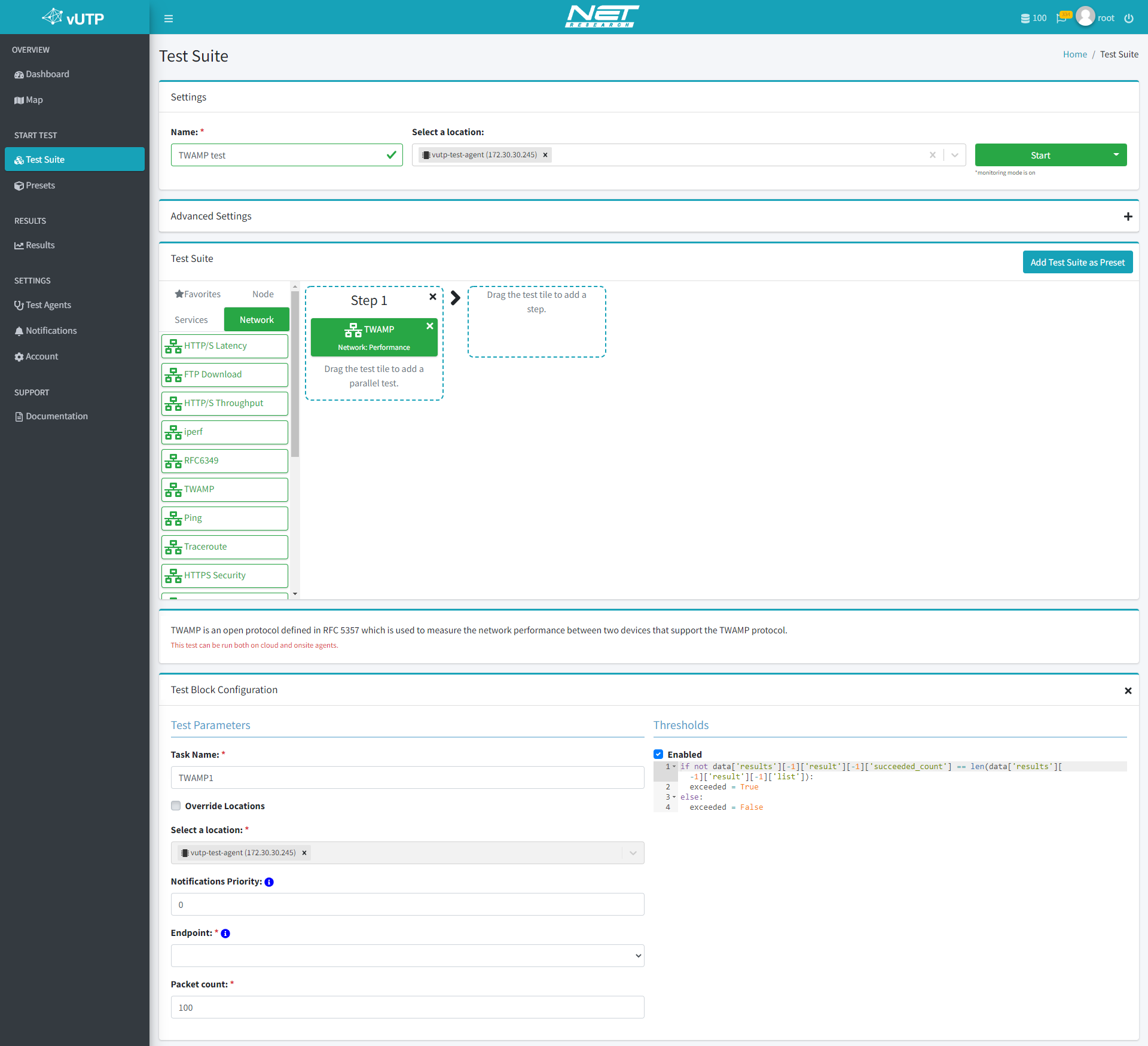
Task: Click the TWAMP list tile icon
Action: tap(173, 490)
